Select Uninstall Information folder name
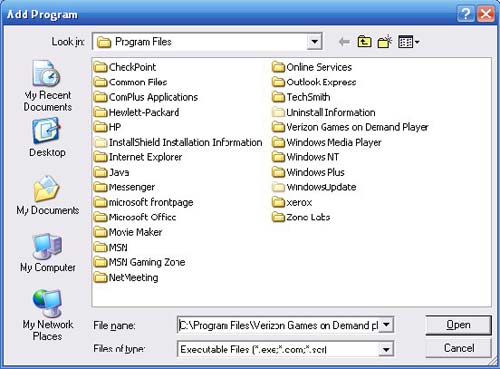This screenshot has height=369, width=500. [x=331, y=112]
